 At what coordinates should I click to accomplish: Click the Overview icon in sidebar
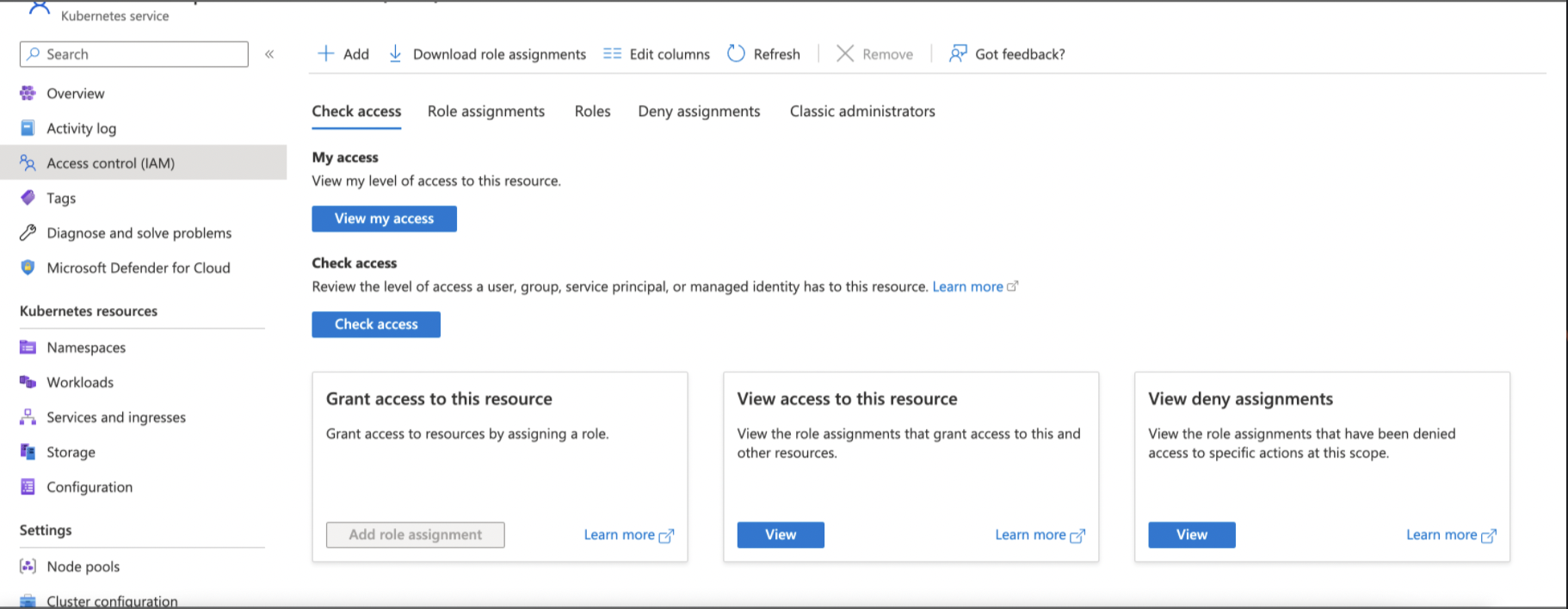coord(28,93)
